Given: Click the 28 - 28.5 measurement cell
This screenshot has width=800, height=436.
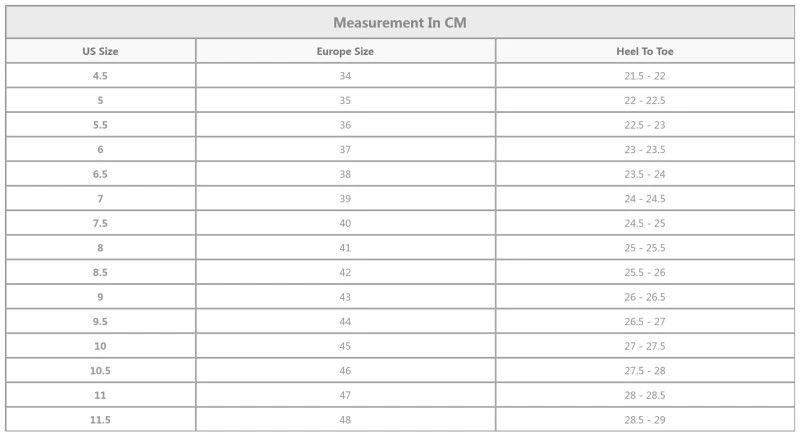Looking at the screenshot, I should (x=645, y=396).
